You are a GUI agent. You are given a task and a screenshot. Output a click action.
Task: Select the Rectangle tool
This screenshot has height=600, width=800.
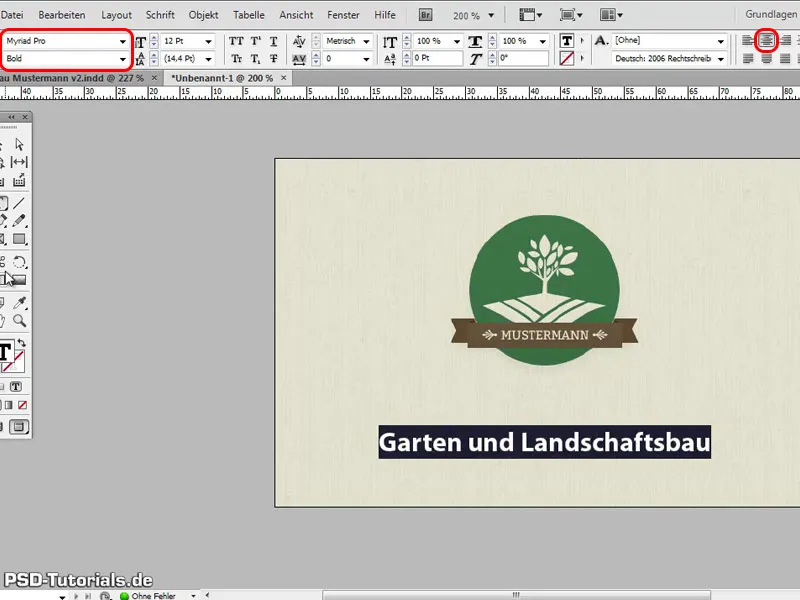[19, 239]
